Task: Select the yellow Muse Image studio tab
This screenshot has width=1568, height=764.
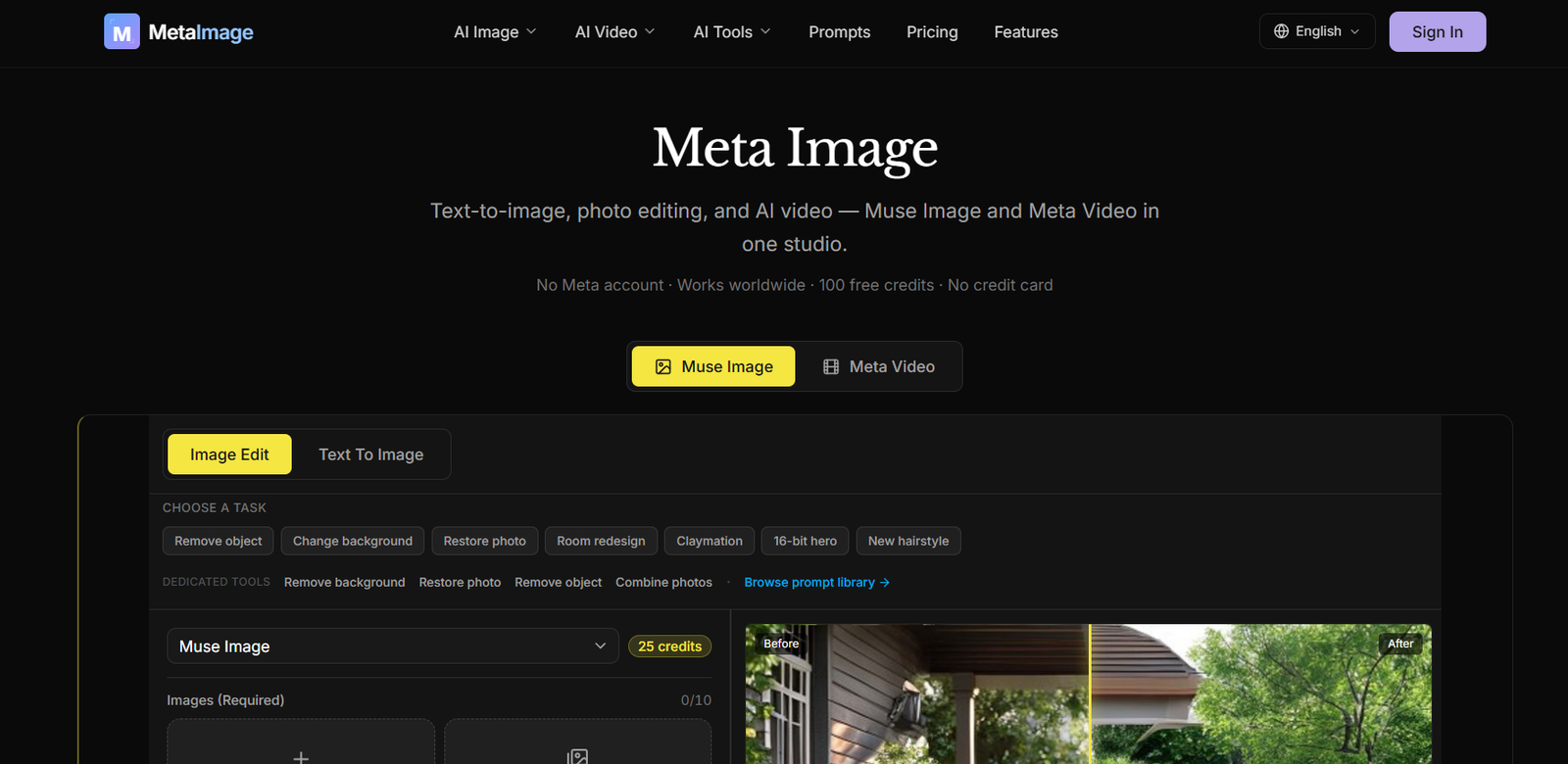Action: tap(713, 366)
